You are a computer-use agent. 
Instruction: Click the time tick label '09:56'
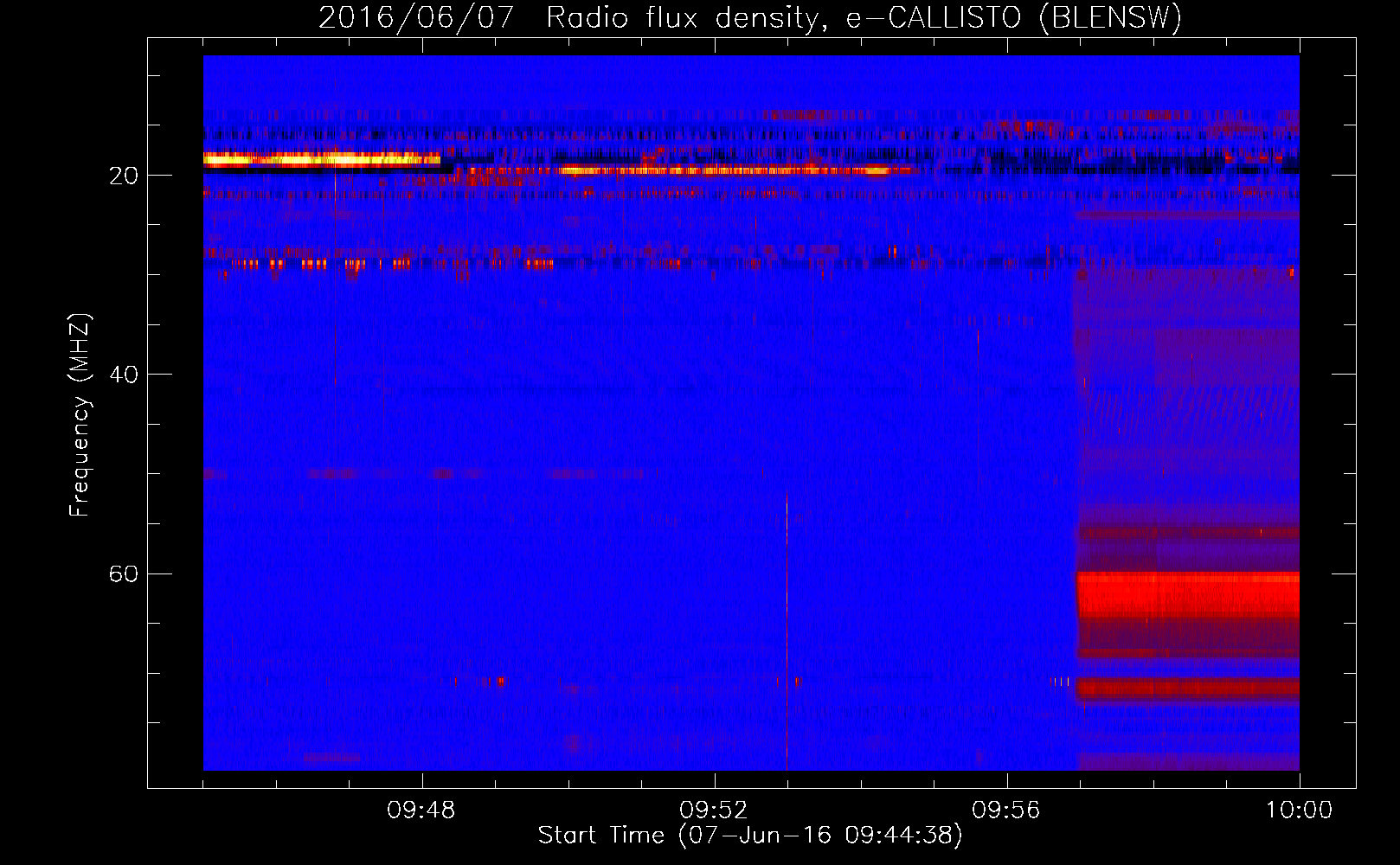(1006, 811)
